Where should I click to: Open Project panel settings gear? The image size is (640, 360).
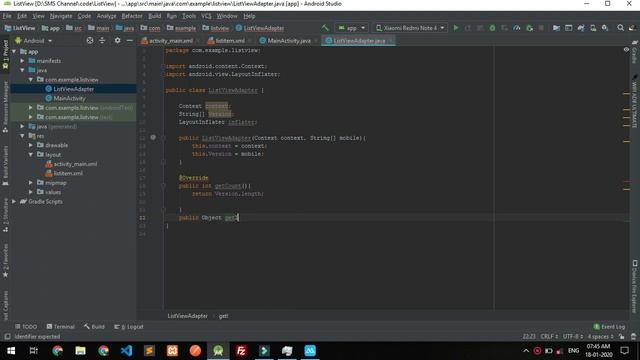(x=118, y=40)
